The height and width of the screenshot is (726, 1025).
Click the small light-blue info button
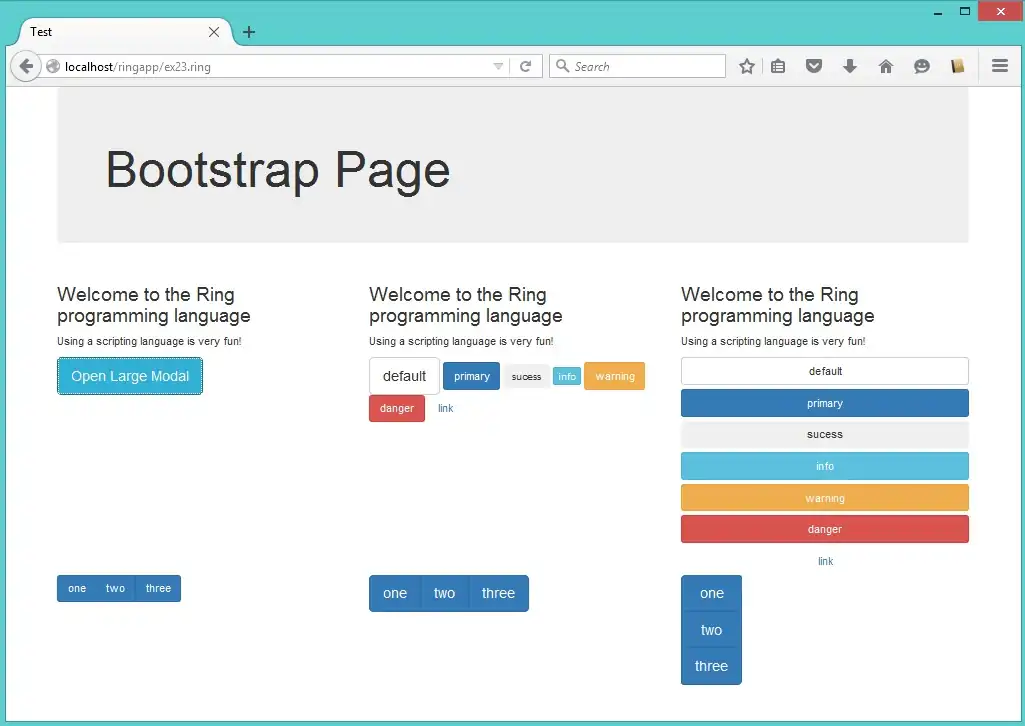[567, 377]
